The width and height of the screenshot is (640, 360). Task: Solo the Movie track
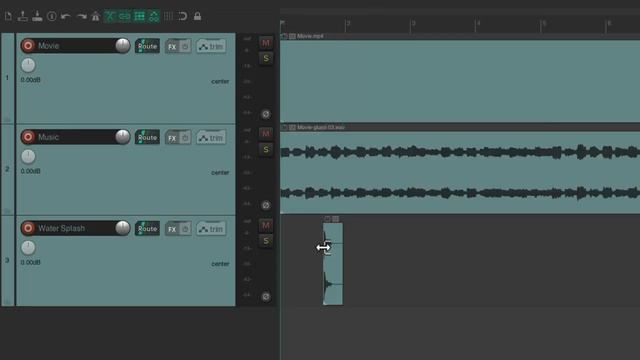pos(266,58)
